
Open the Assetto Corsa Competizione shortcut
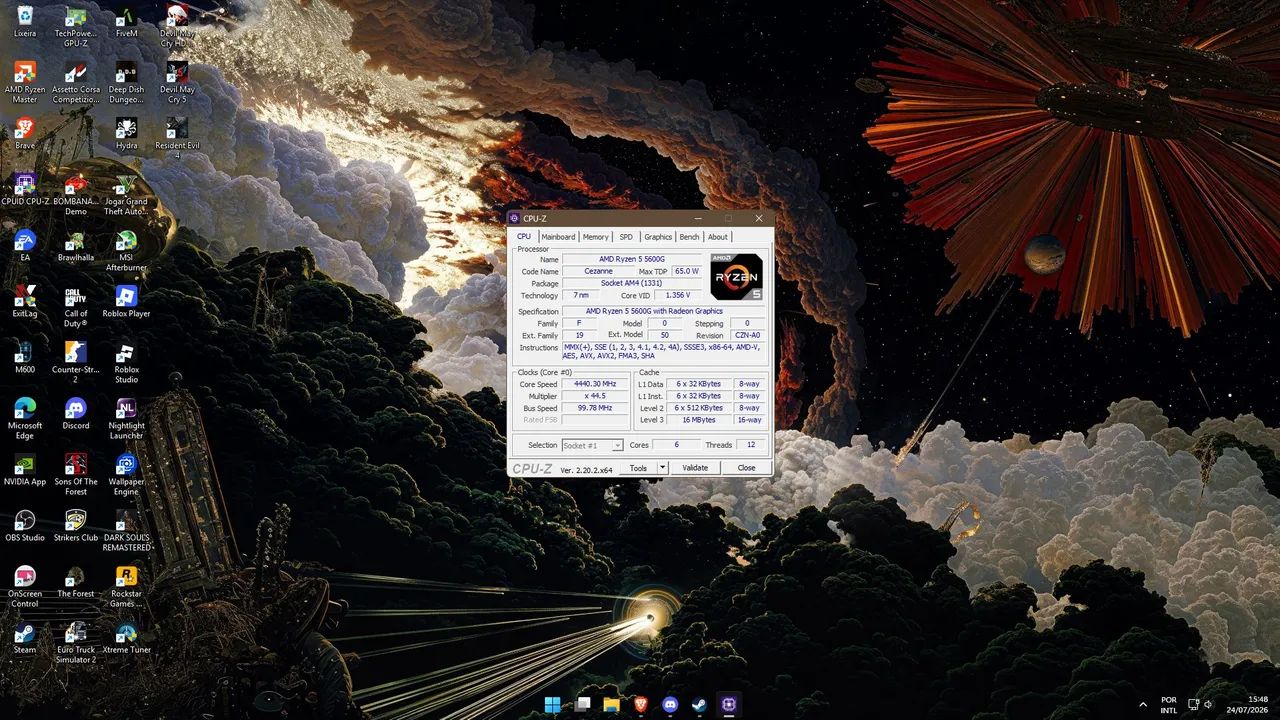(76, 83)
